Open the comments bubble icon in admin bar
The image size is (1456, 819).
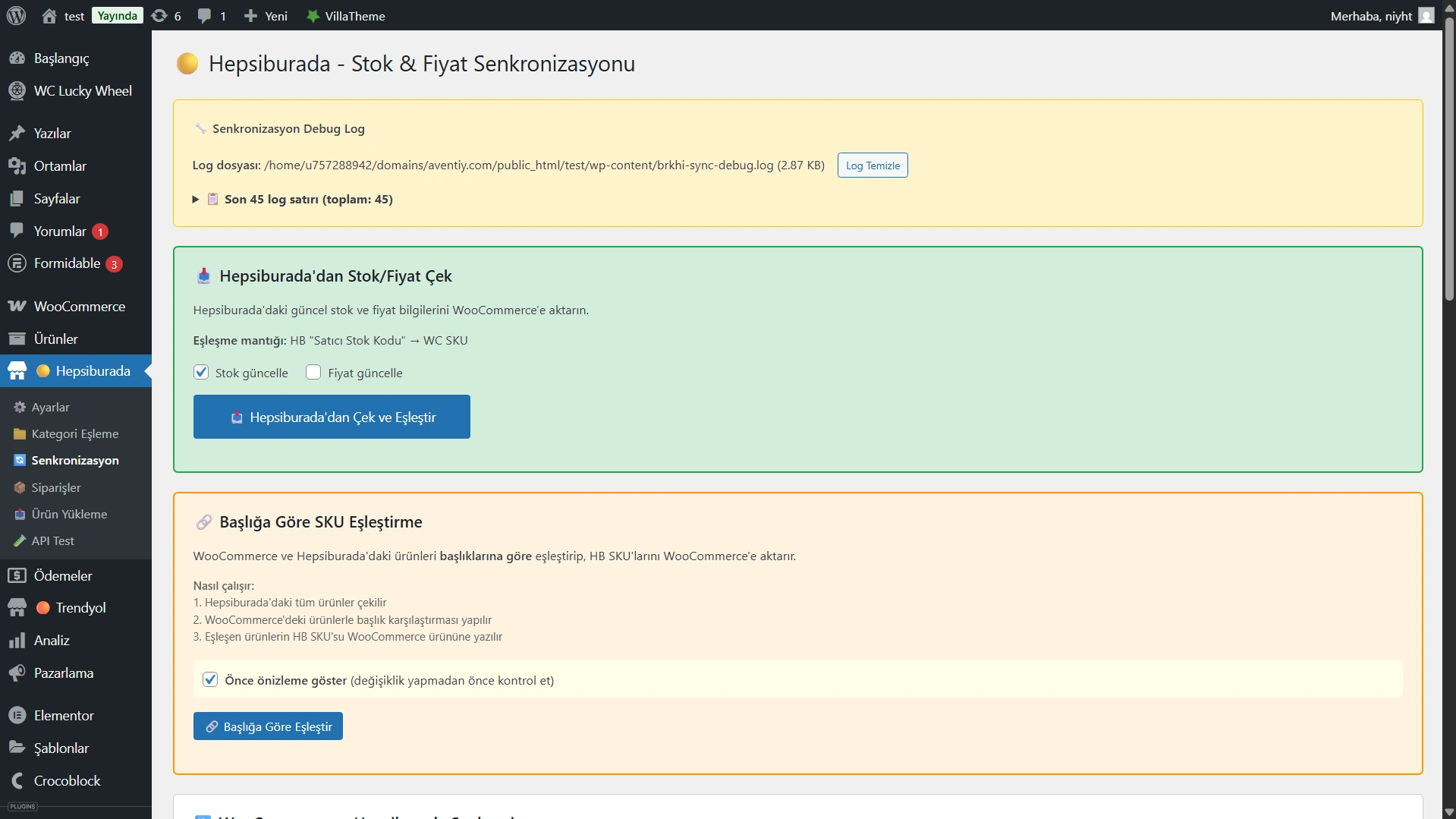204,16
